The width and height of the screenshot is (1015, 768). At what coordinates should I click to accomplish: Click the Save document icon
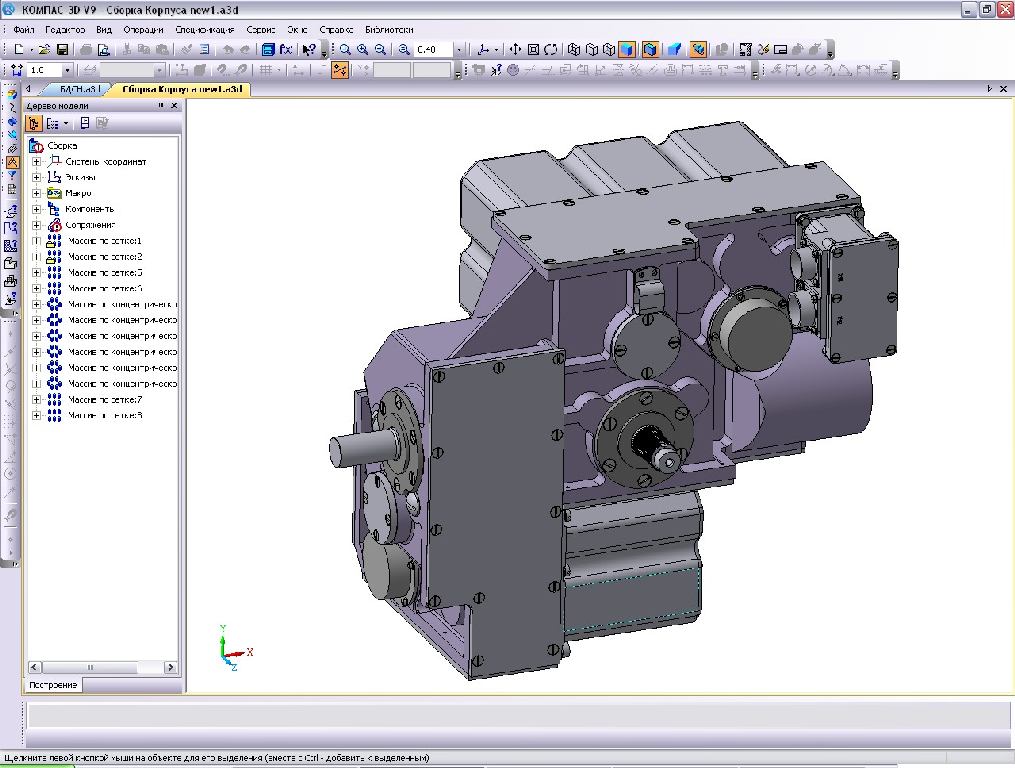pyautogui.click(x=62, y=49)
